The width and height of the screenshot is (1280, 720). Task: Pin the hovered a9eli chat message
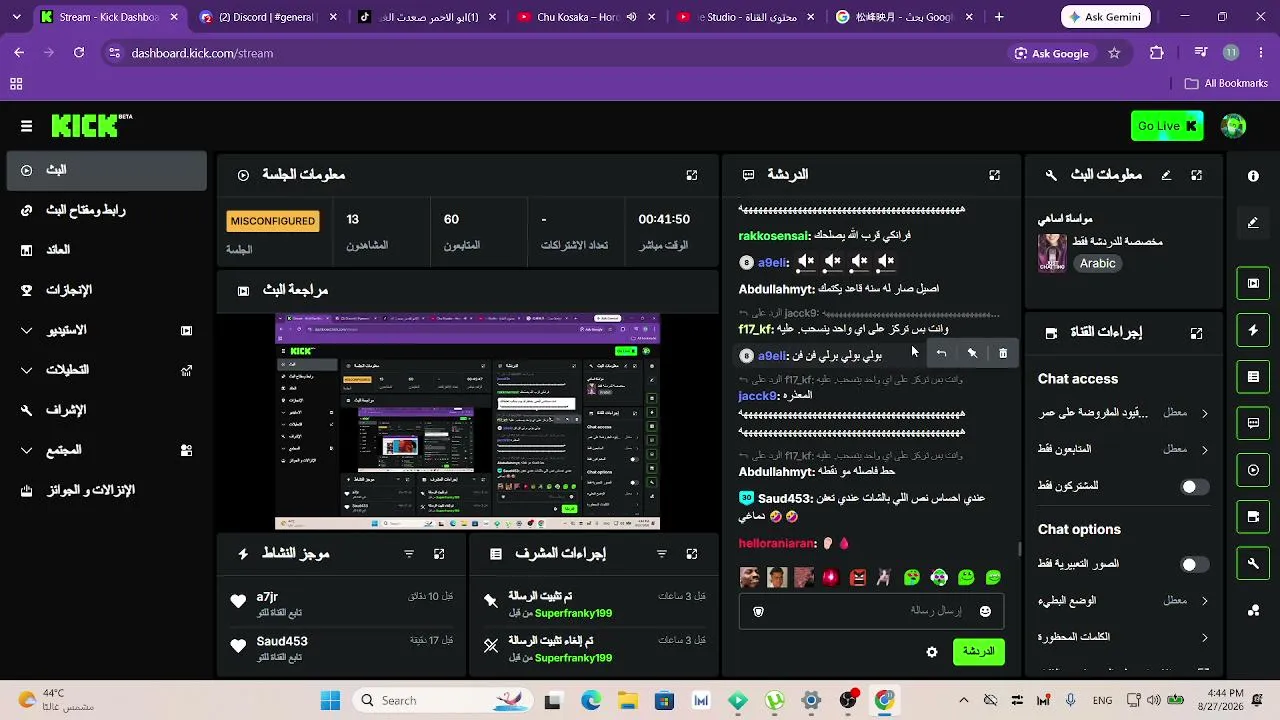click(x=972, y=353)
